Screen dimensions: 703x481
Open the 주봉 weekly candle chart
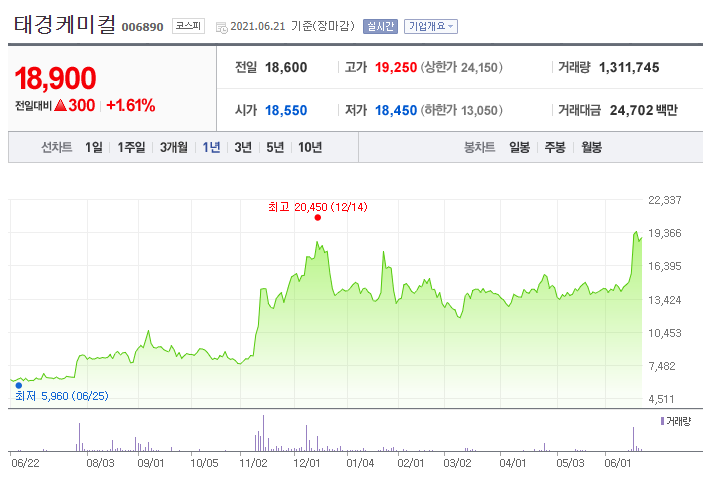[x=555, y=147]
